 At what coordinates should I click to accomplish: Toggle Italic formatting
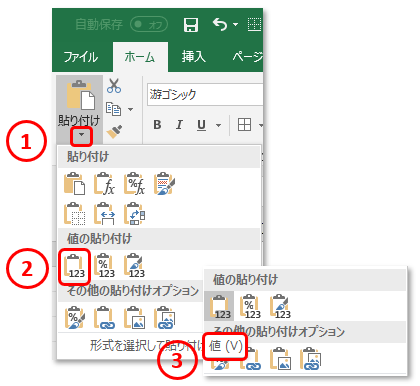pyautogui.click(x=179, y=125)
